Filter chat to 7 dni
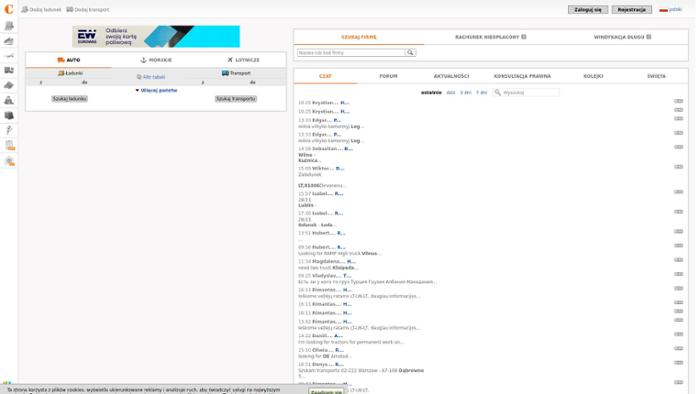The width and height of the screenshot is (700, 394). (x=481, y=93)
